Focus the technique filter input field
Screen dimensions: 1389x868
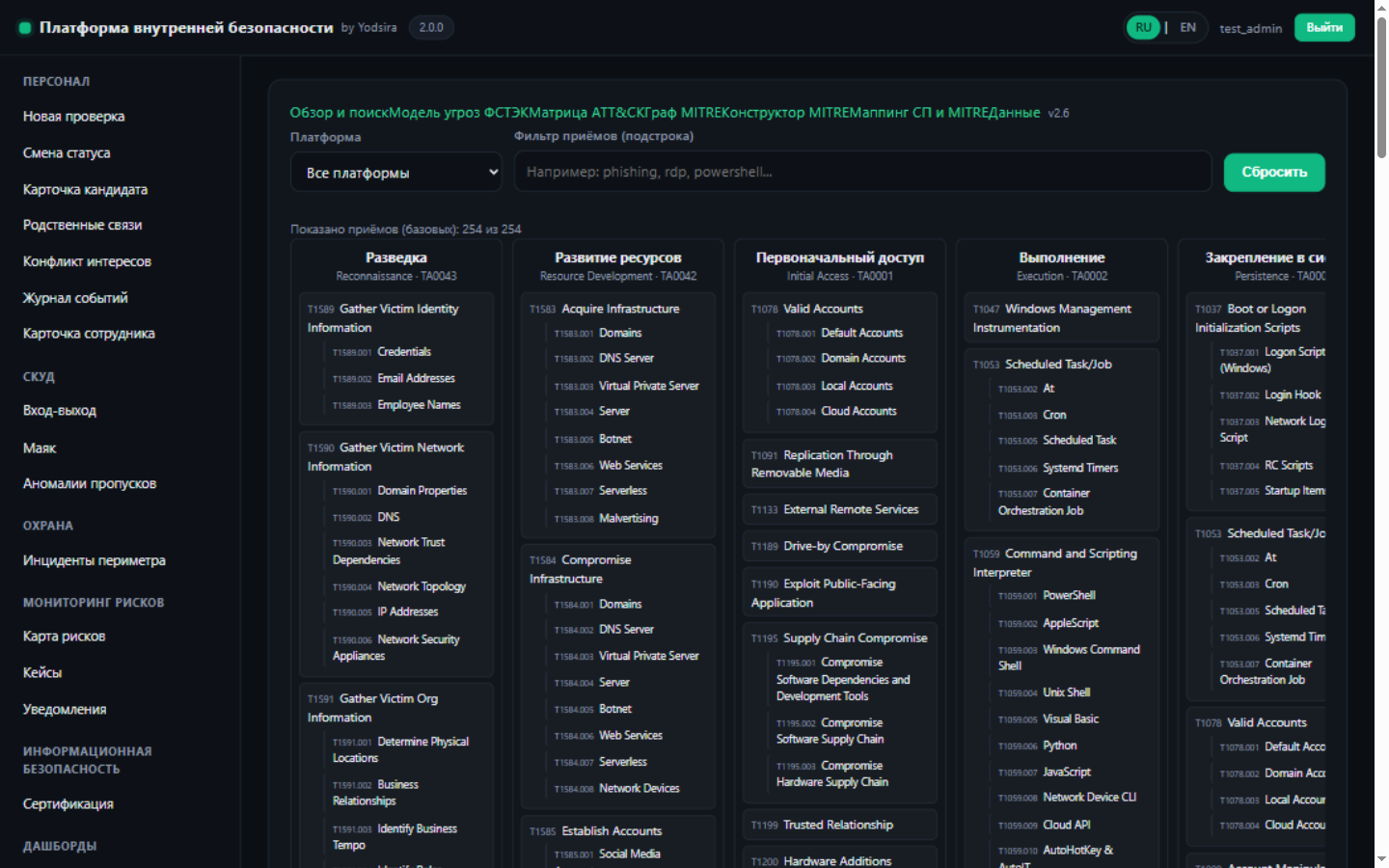point(863,172)
